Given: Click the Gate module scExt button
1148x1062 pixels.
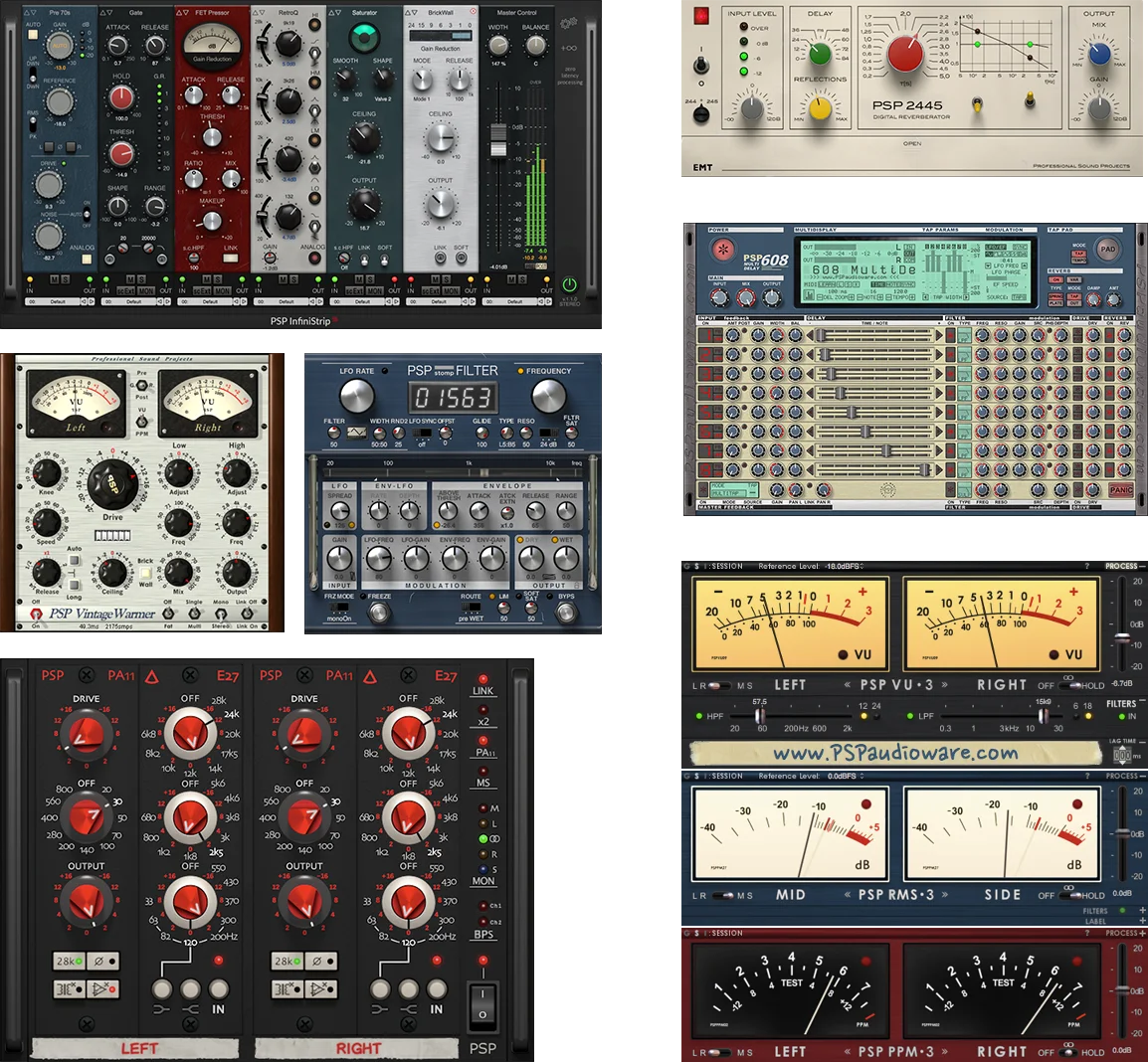Looking at the screenshot, I should tap(128, 290).
